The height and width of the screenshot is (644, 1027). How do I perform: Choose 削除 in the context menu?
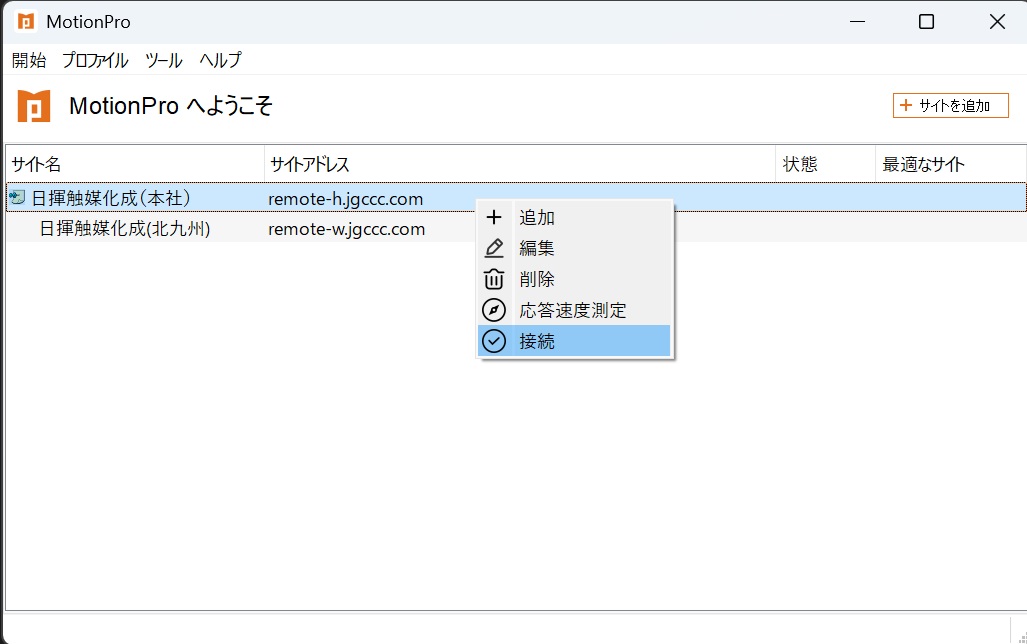574,279
